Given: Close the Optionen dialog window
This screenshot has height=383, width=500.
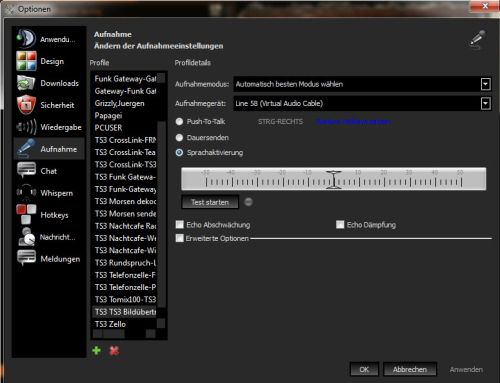Looking at the screenshot, I should 485,6.
